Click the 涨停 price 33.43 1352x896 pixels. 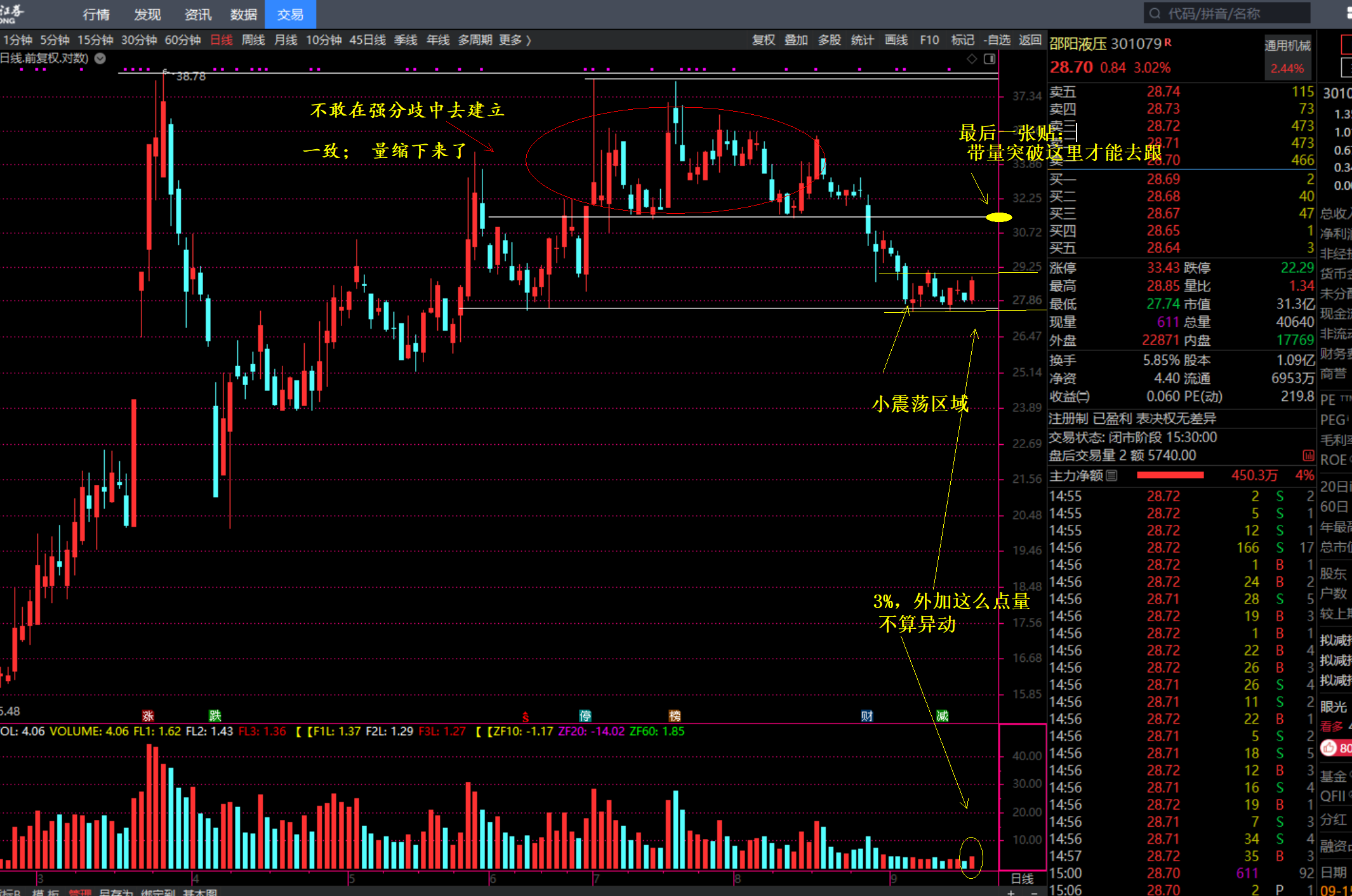(x=1163, y=268)
